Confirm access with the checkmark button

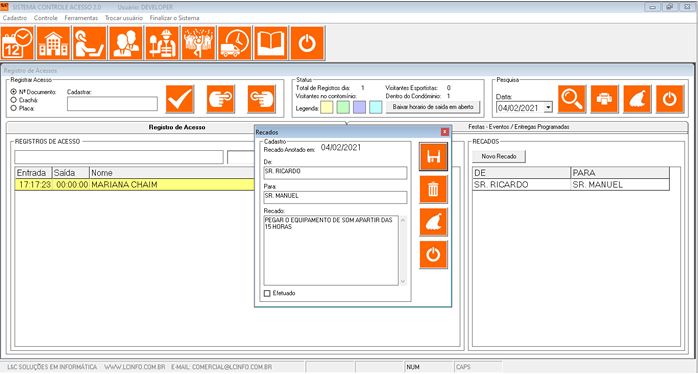click(x=180, y=99)
